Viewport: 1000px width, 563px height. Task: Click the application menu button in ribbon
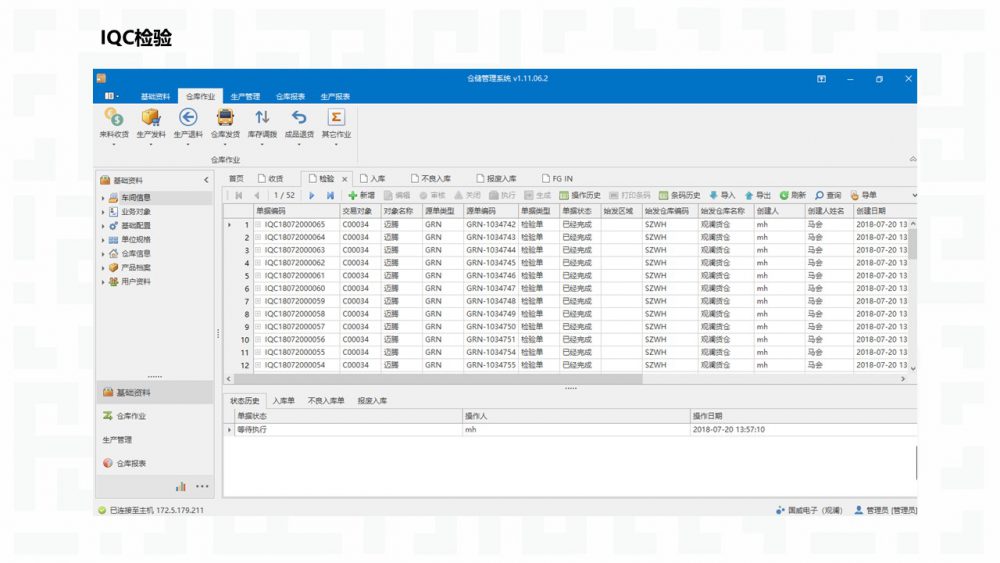[x=112, y=96]
